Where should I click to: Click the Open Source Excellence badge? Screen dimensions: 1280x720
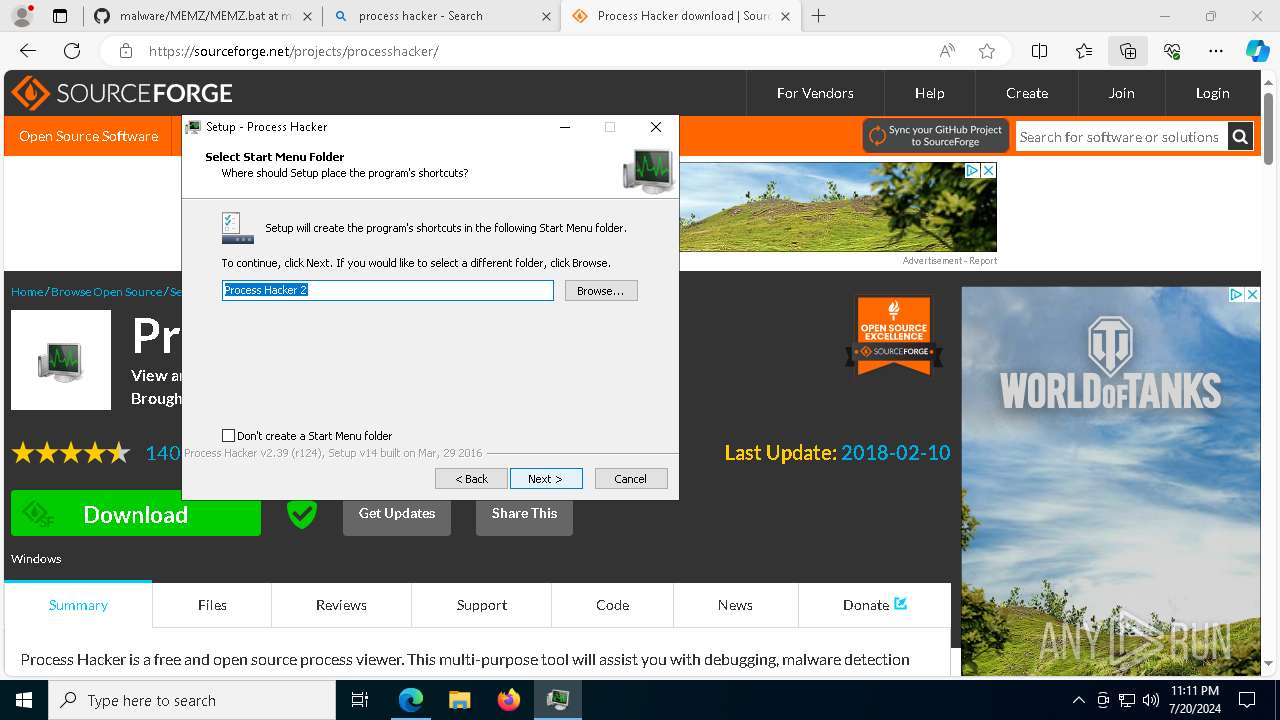pos(894,335)
